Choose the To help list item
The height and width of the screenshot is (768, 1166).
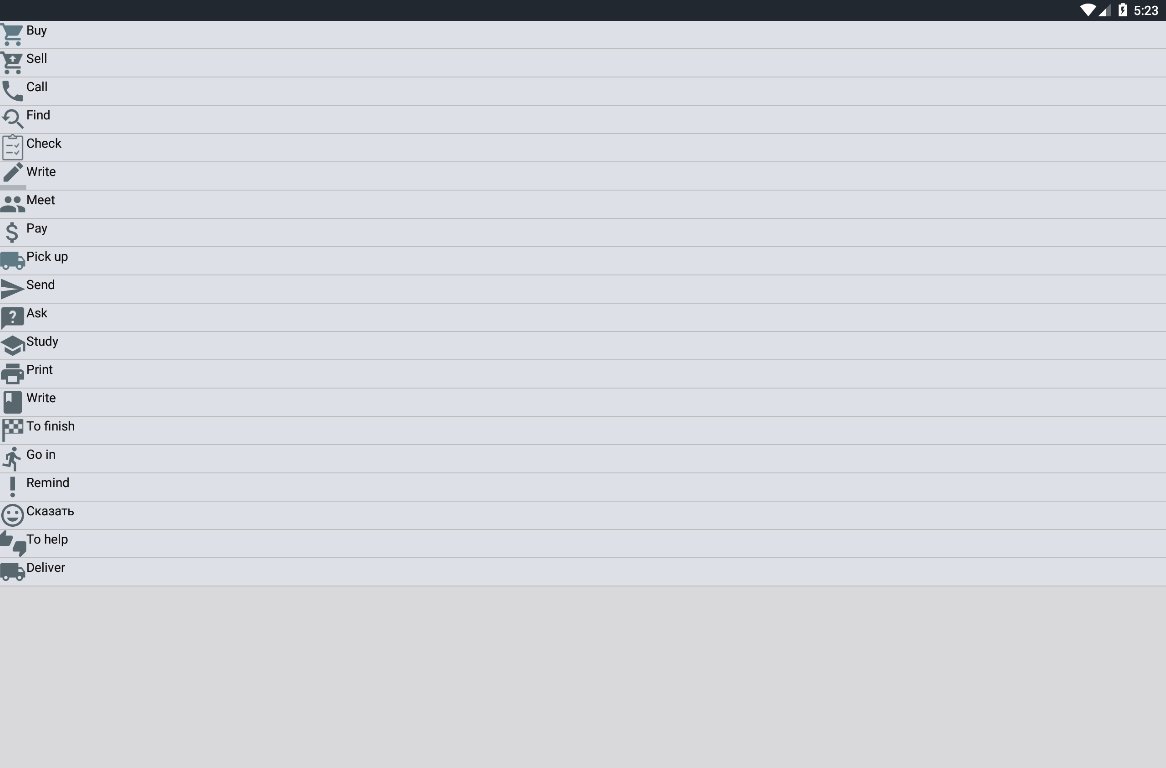[x=583, y=543]
